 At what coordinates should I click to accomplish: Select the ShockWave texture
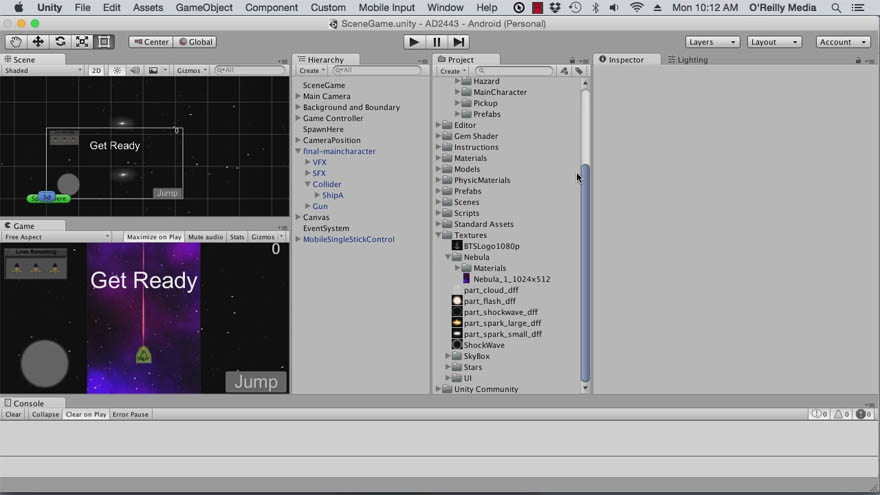point(484,345)
